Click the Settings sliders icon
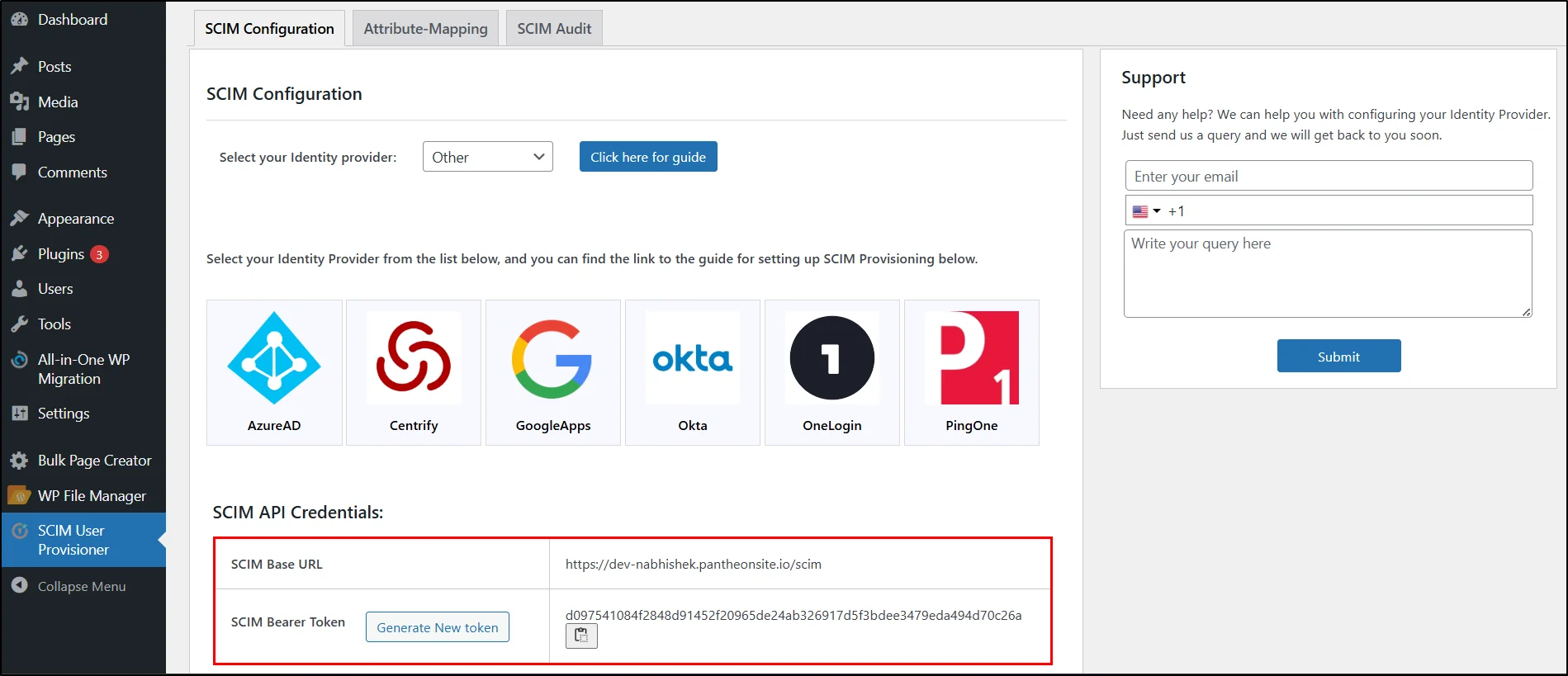The width and height of the screenshot is (1568, 676). pos(19,413)
